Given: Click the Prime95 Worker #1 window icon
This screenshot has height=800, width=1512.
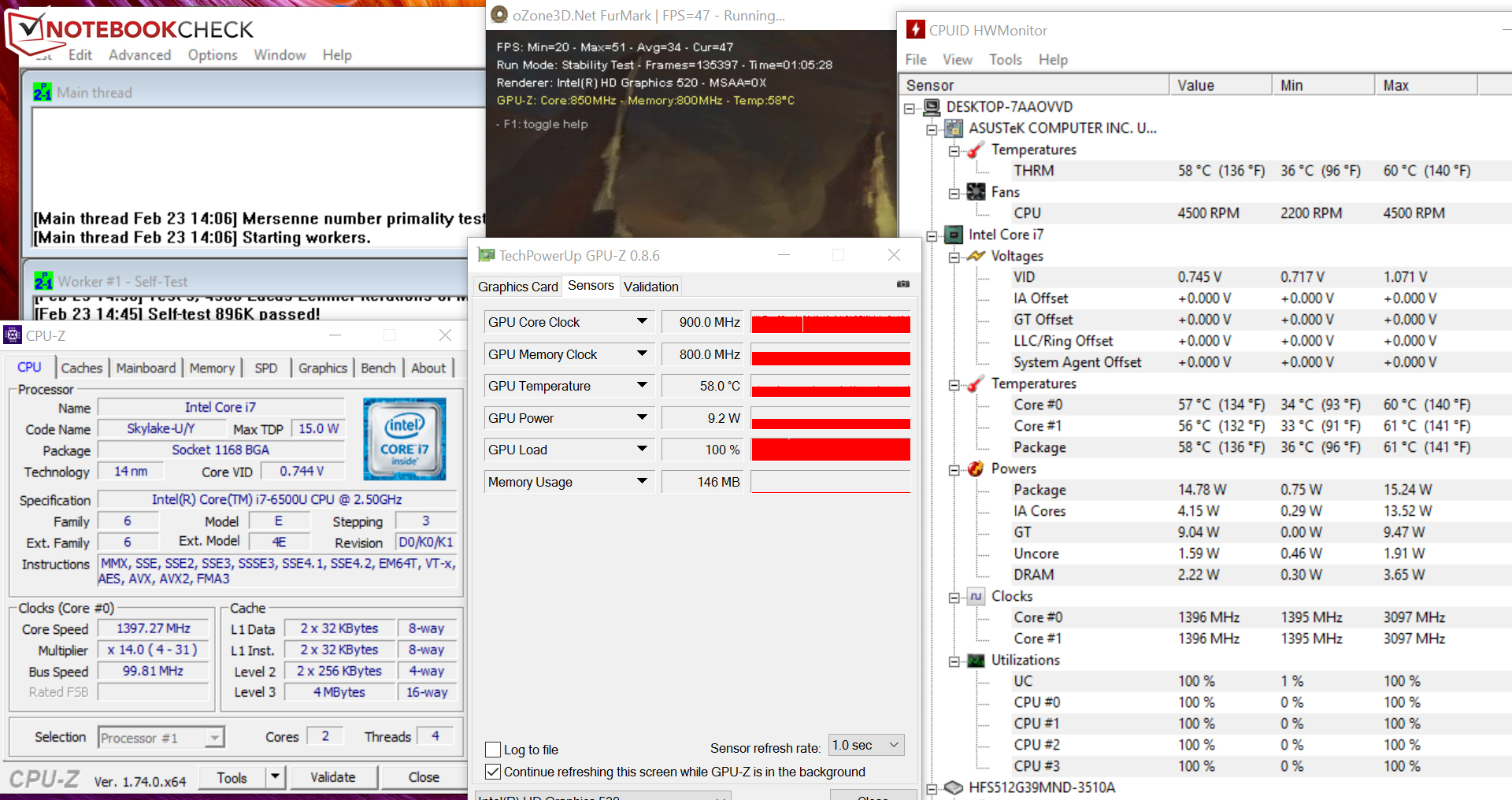Looking at the screenshot, I should [44, 281].
